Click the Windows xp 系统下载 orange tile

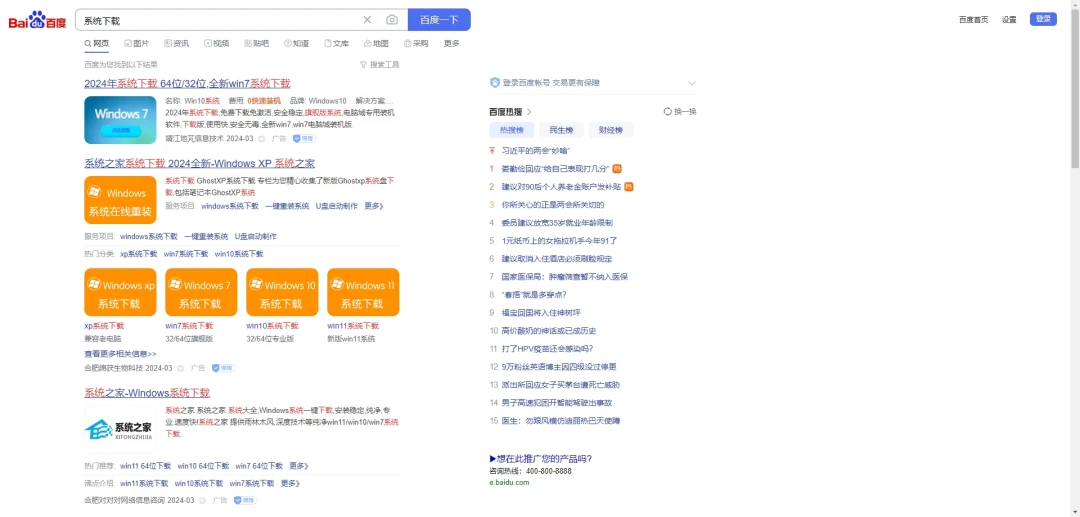pyautogui.click(x=121, y=292)
